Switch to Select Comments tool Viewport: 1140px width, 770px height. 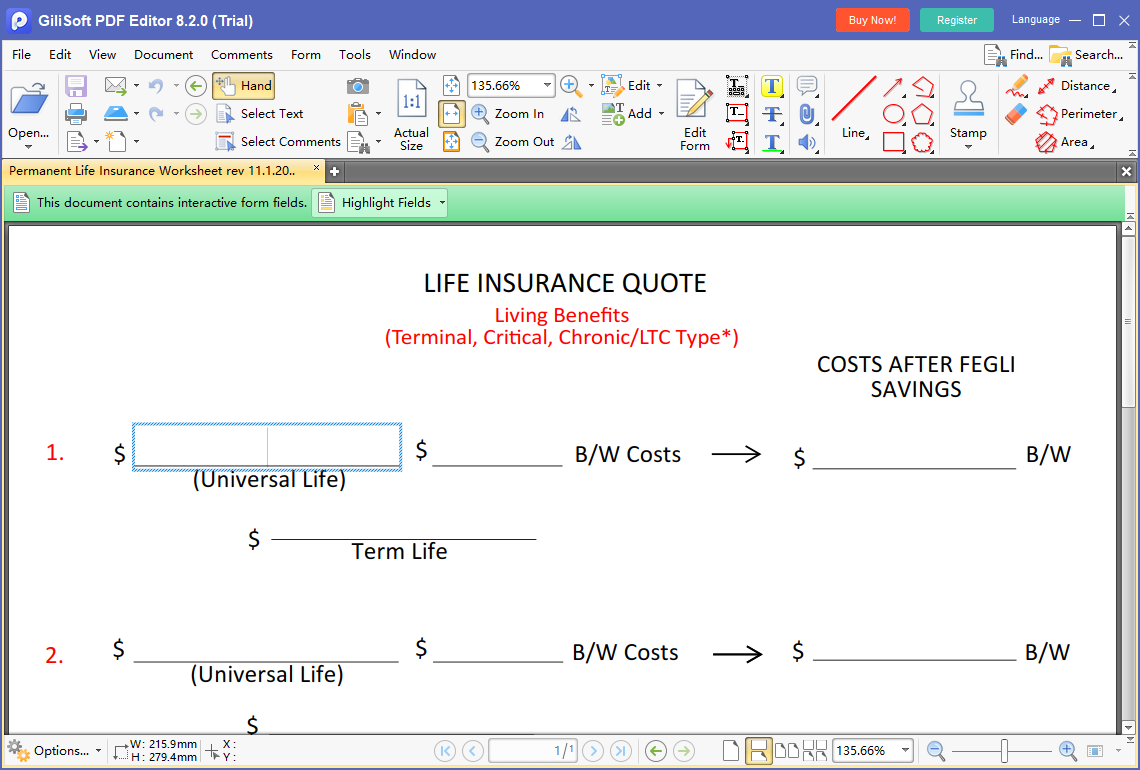278,142
